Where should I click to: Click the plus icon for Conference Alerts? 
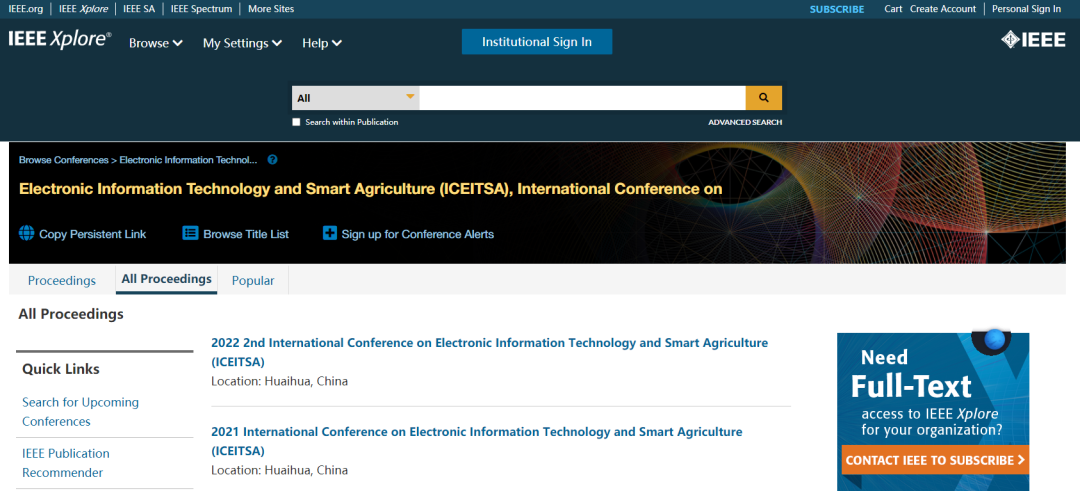tap(330, 233)
